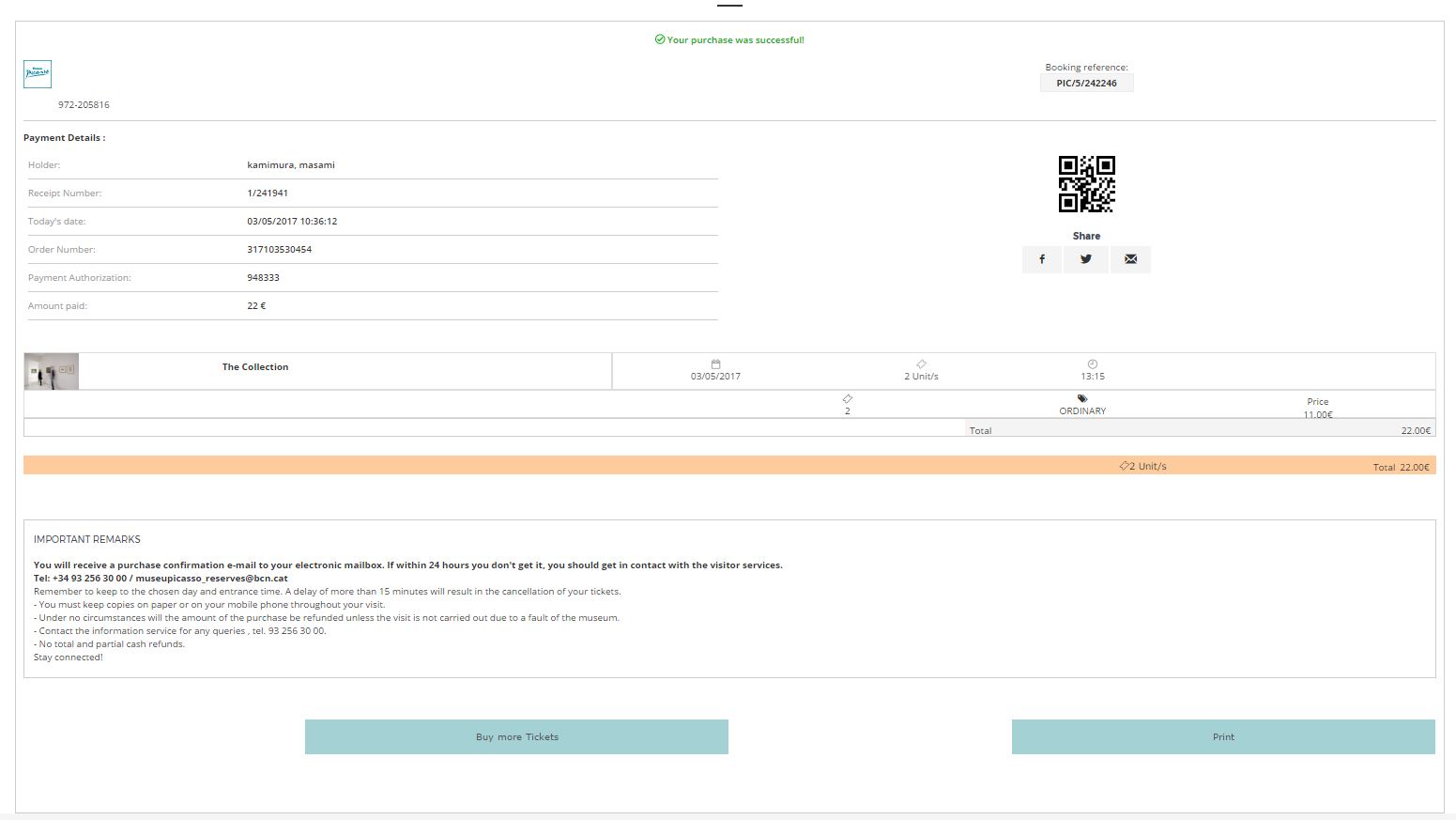Click The Collection title

pos(255,367)
